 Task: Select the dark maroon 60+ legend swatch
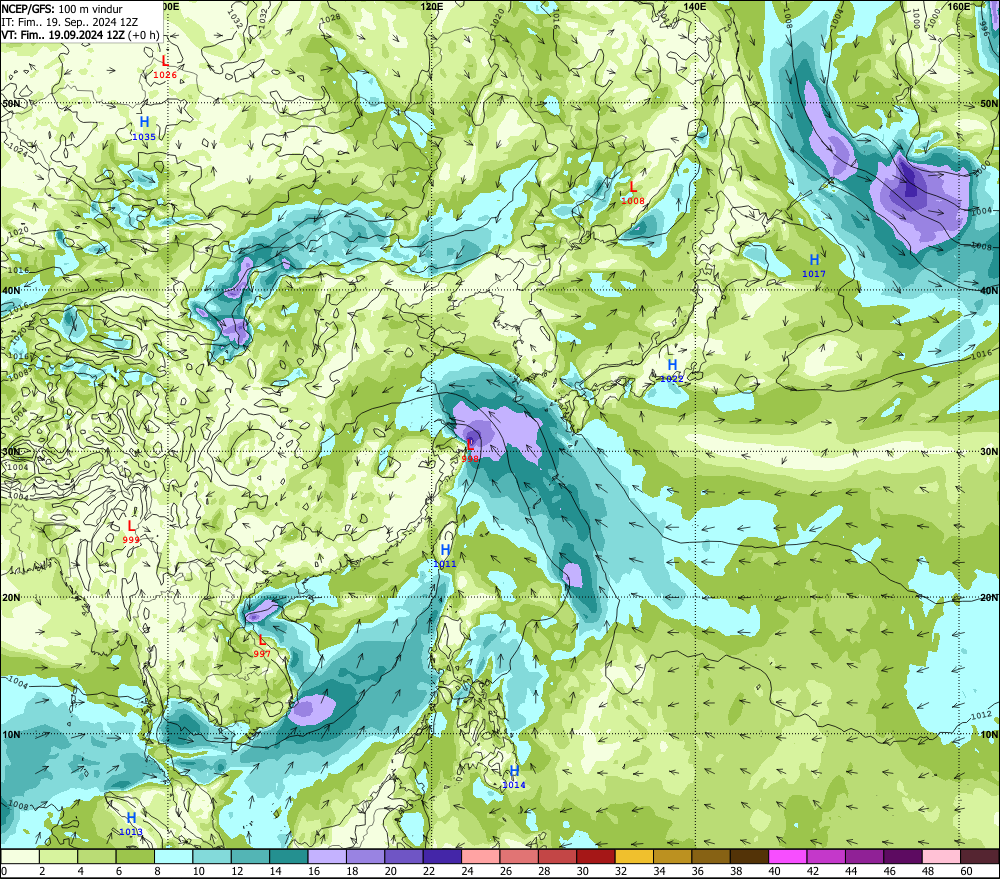979,856
